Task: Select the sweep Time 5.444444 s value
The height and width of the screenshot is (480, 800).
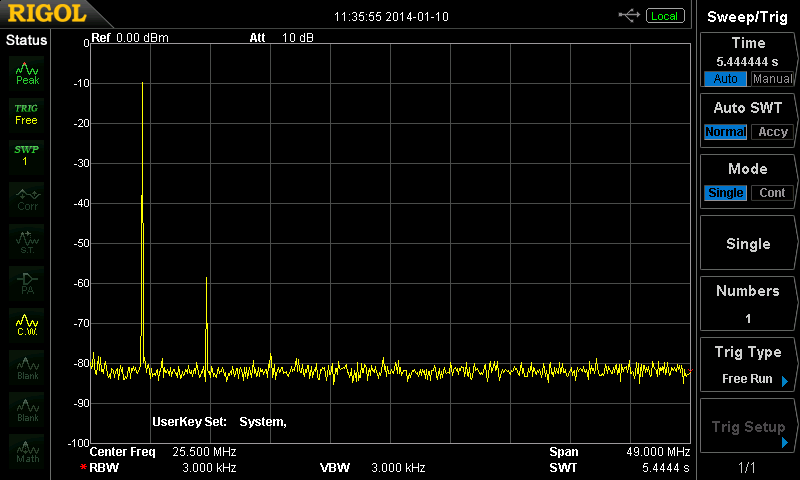Action: pyautogui.click(x=747, y=62)
